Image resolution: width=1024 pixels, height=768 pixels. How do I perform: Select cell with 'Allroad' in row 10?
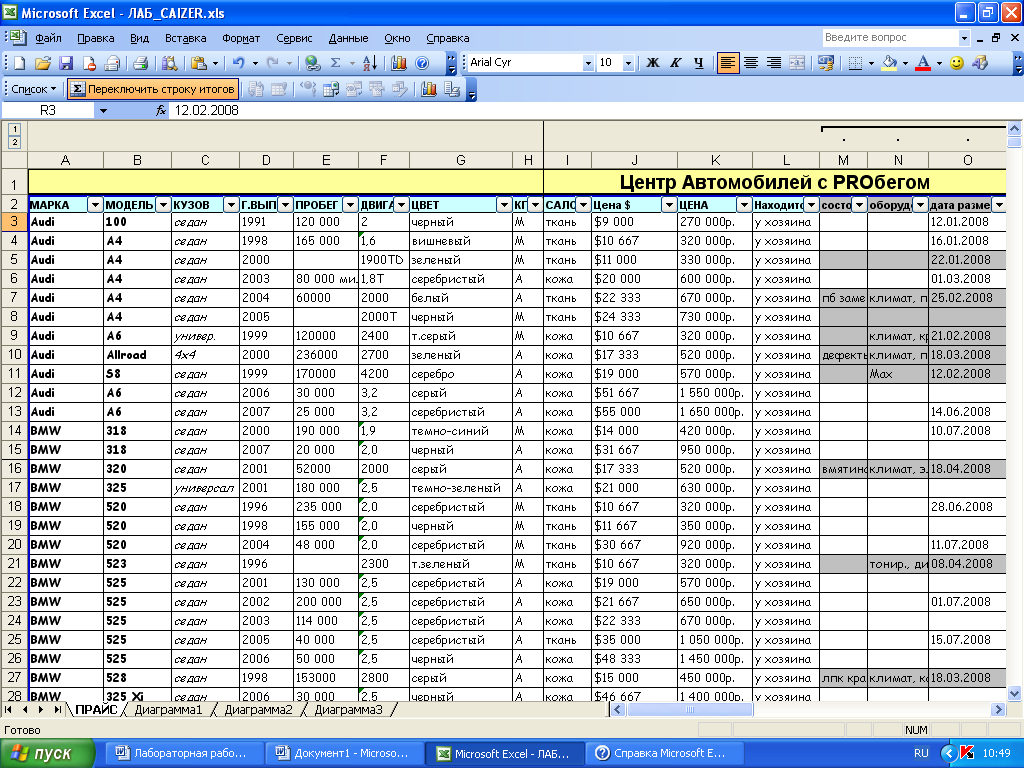(x=137, y=355)
